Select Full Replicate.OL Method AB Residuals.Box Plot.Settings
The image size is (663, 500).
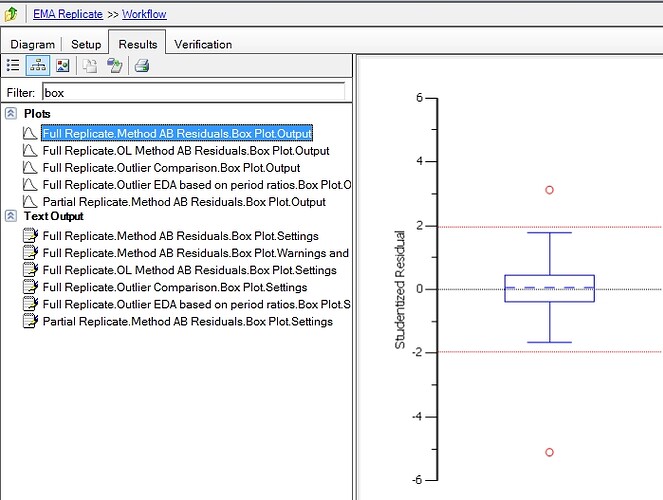(x=189, y=270)
